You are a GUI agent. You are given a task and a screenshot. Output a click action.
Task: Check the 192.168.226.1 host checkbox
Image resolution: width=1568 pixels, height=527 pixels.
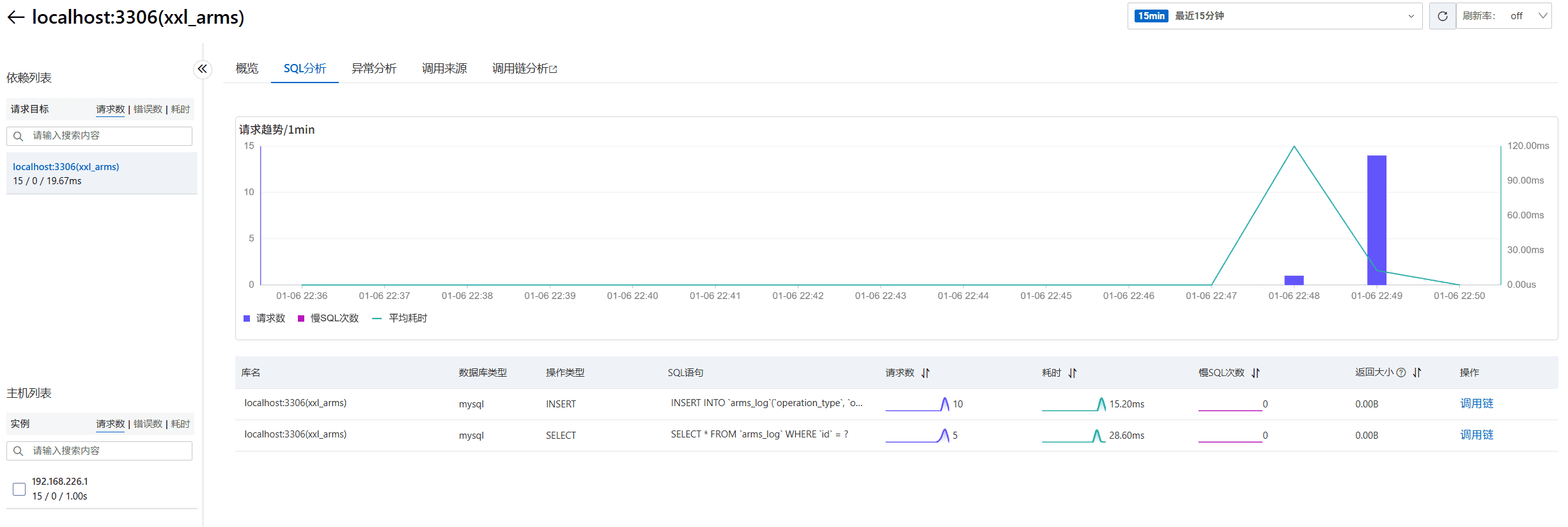click(x=19, y=489)
